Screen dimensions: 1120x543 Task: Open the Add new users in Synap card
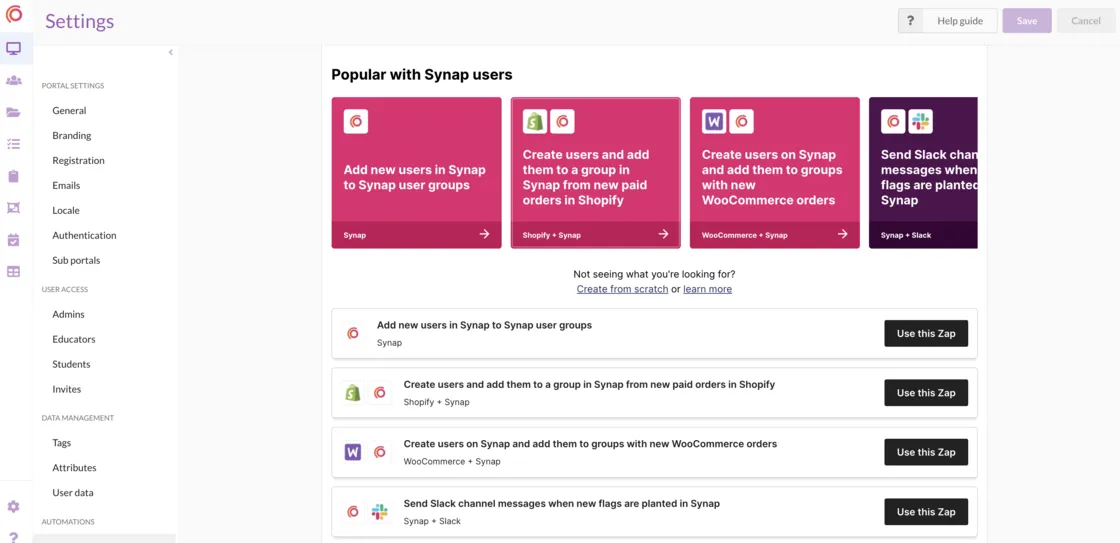click(x=416, y=173)
